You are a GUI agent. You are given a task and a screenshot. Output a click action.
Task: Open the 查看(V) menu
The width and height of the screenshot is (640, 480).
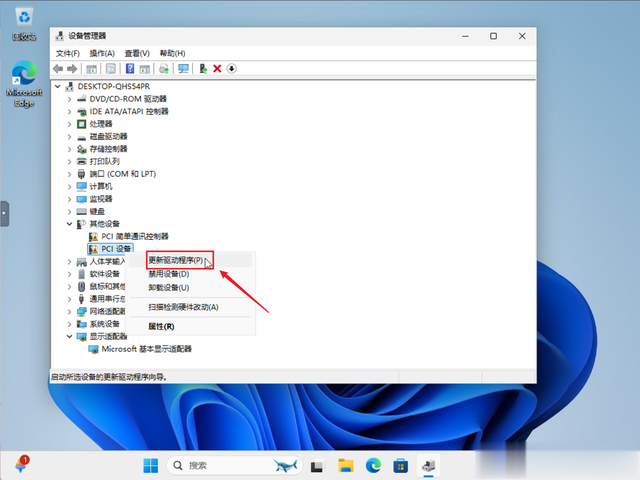tap(137, 53)
